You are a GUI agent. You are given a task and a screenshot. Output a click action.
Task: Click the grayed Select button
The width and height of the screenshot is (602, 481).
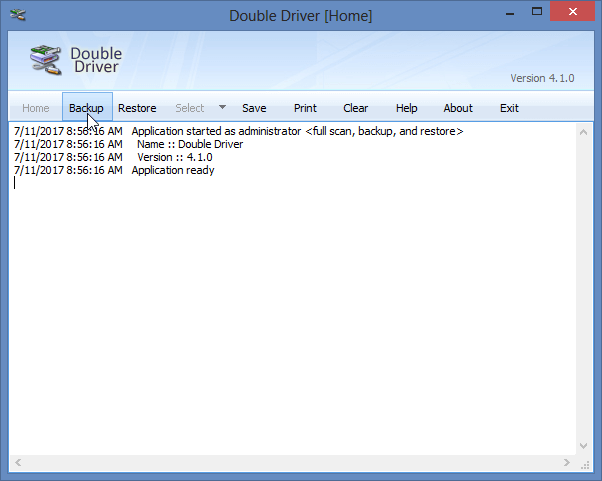coord(190,108)
